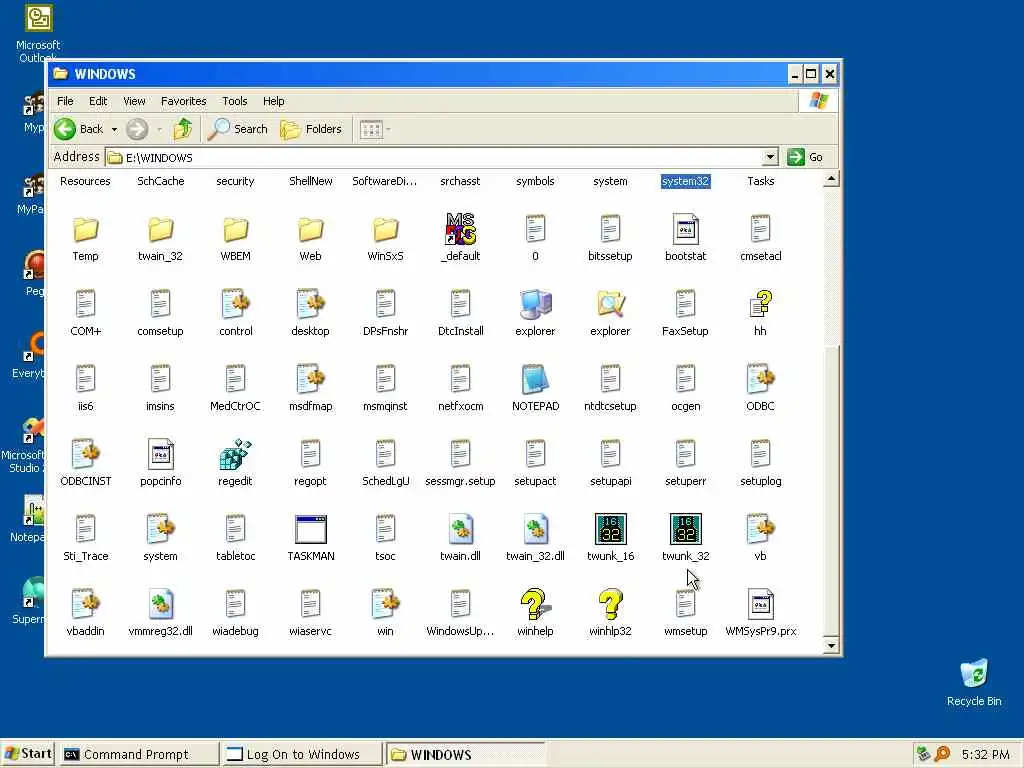Select the hh help viewer icon

pos(760,304)
